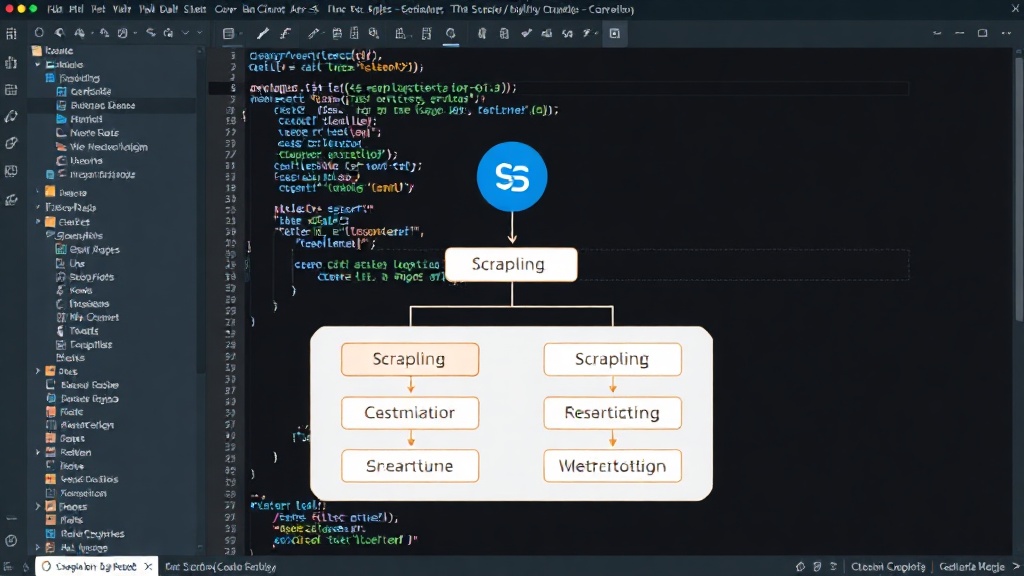The width and height of the screenshot is (1024, 576).
Task: Close the white tab in the bottom bar
Action: coord(148,566)
